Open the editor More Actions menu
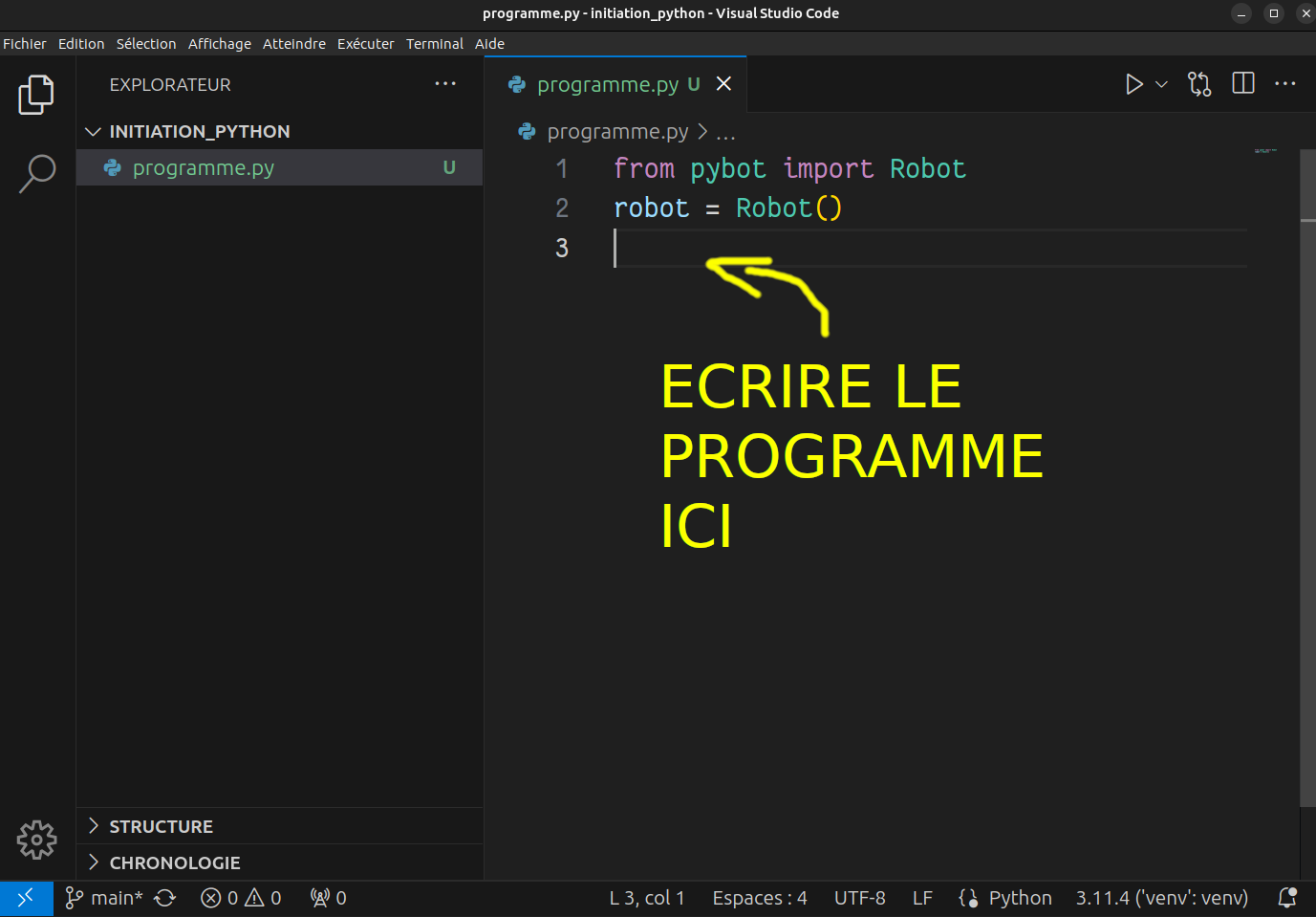 1285,83
